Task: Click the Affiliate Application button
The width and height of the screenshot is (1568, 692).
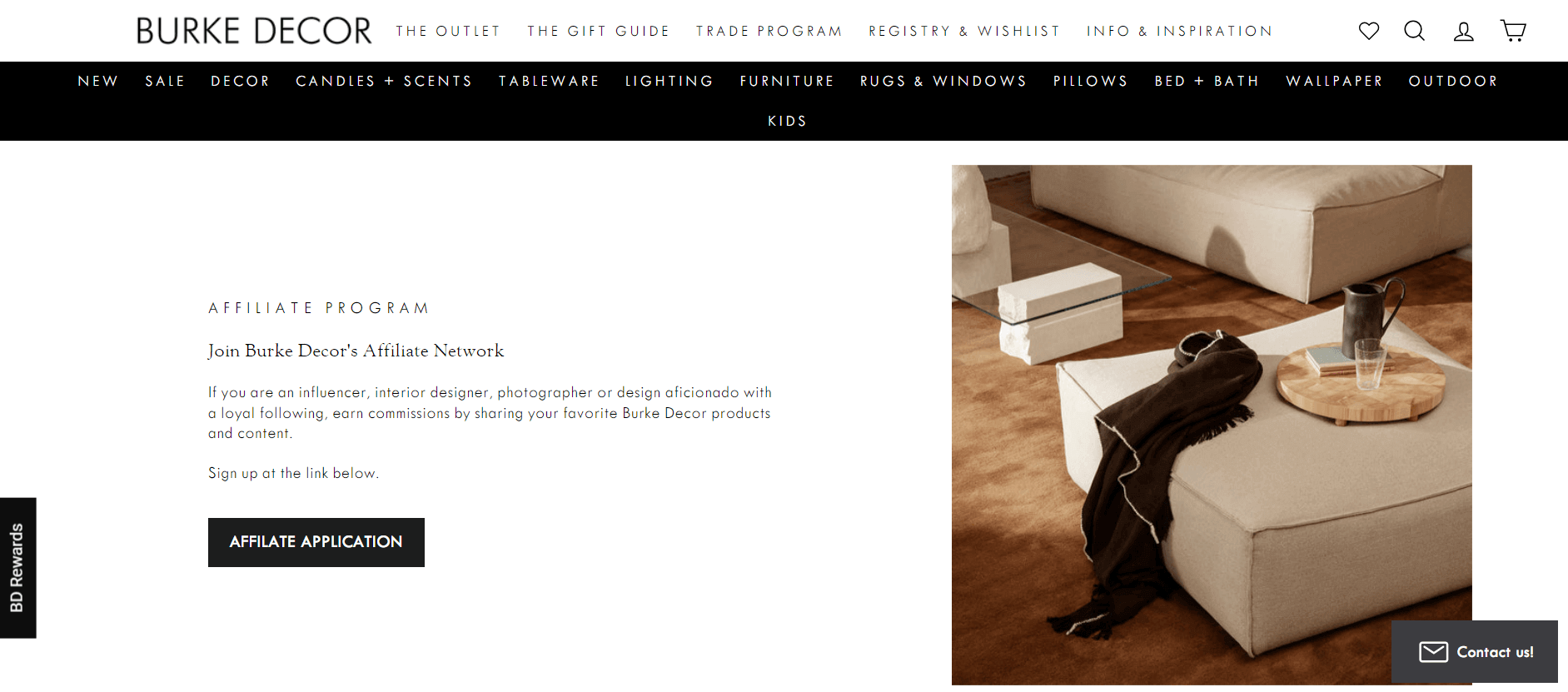Action: [x=316, y=542]
